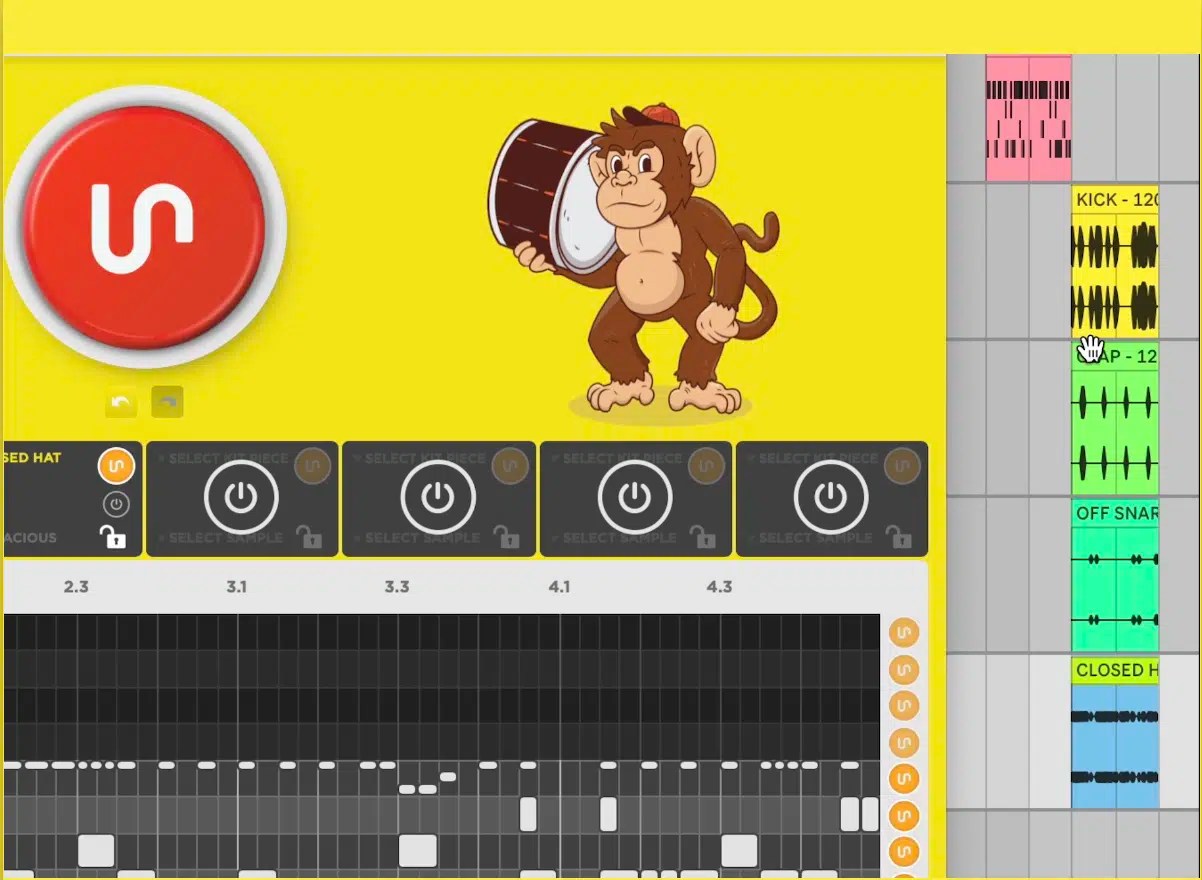
Task: Open the Select Kit Piece dropdown on the fourth slot
Action: pos(620,458)
